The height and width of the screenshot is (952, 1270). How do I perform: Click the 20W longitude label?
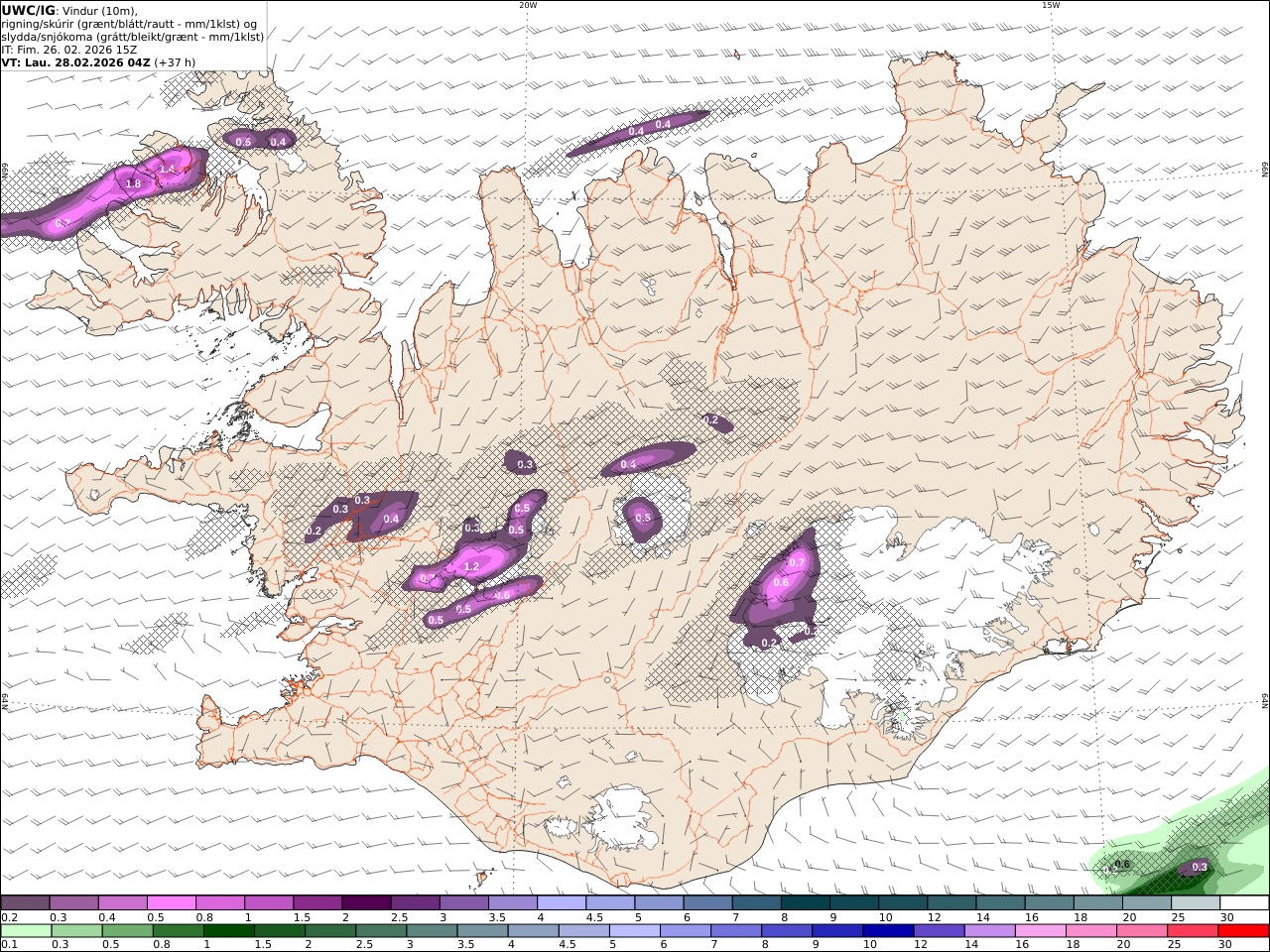click(x=528, y=5)
